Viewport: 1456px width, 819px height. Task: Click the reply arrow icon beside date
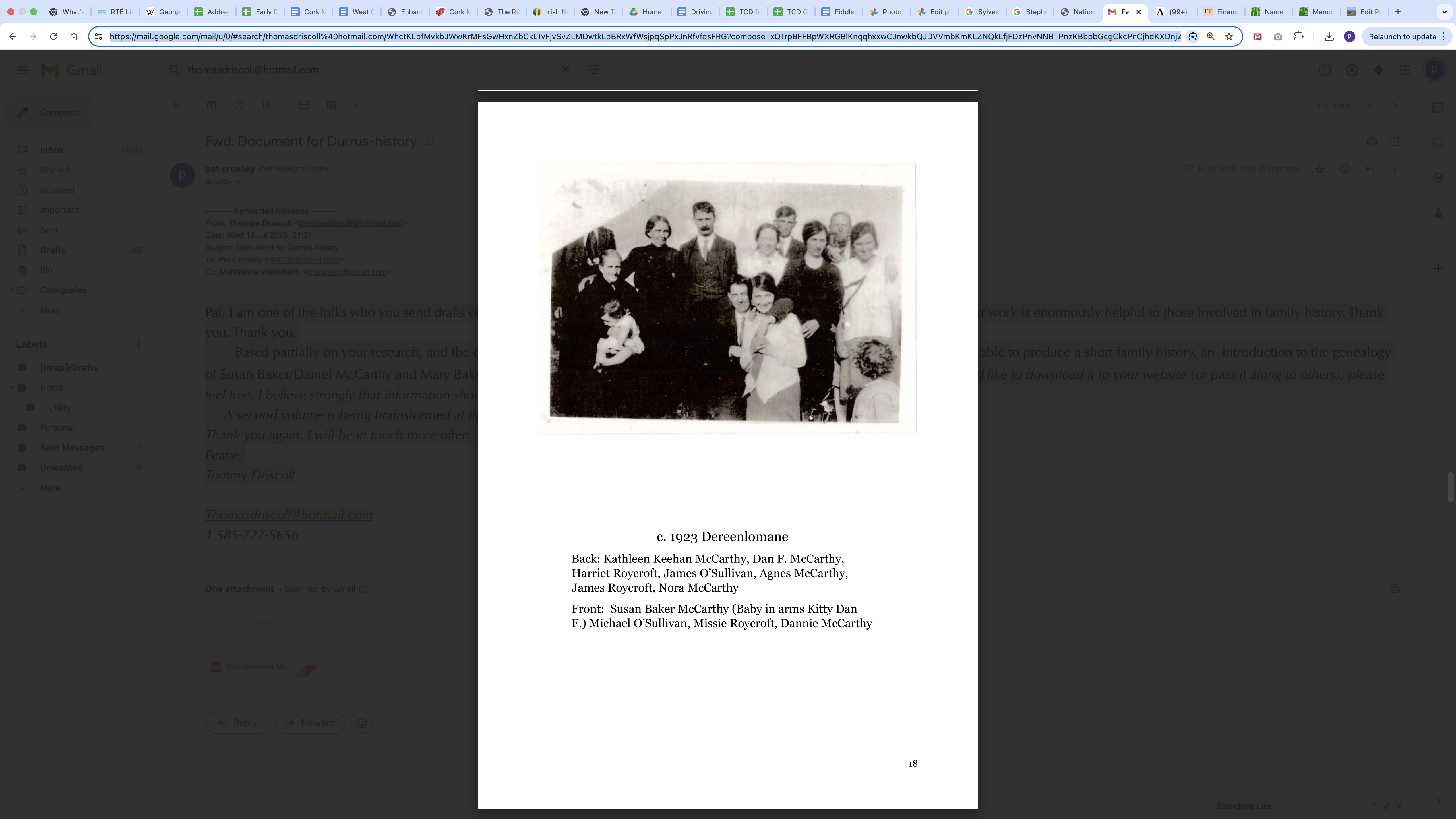click(x=1370, y=169)
